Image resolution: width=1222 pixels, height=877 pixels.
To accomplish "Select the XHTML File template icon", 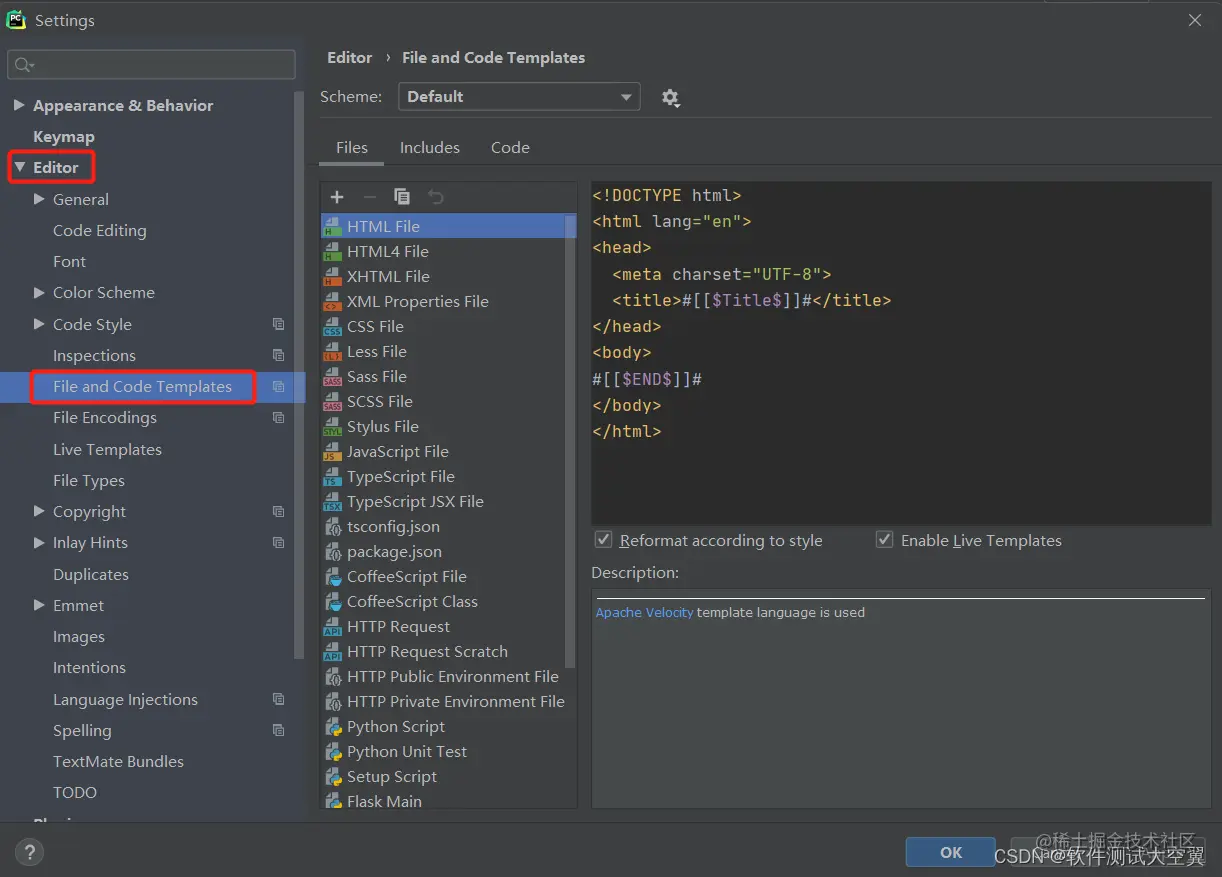I will tap(332, 277).
